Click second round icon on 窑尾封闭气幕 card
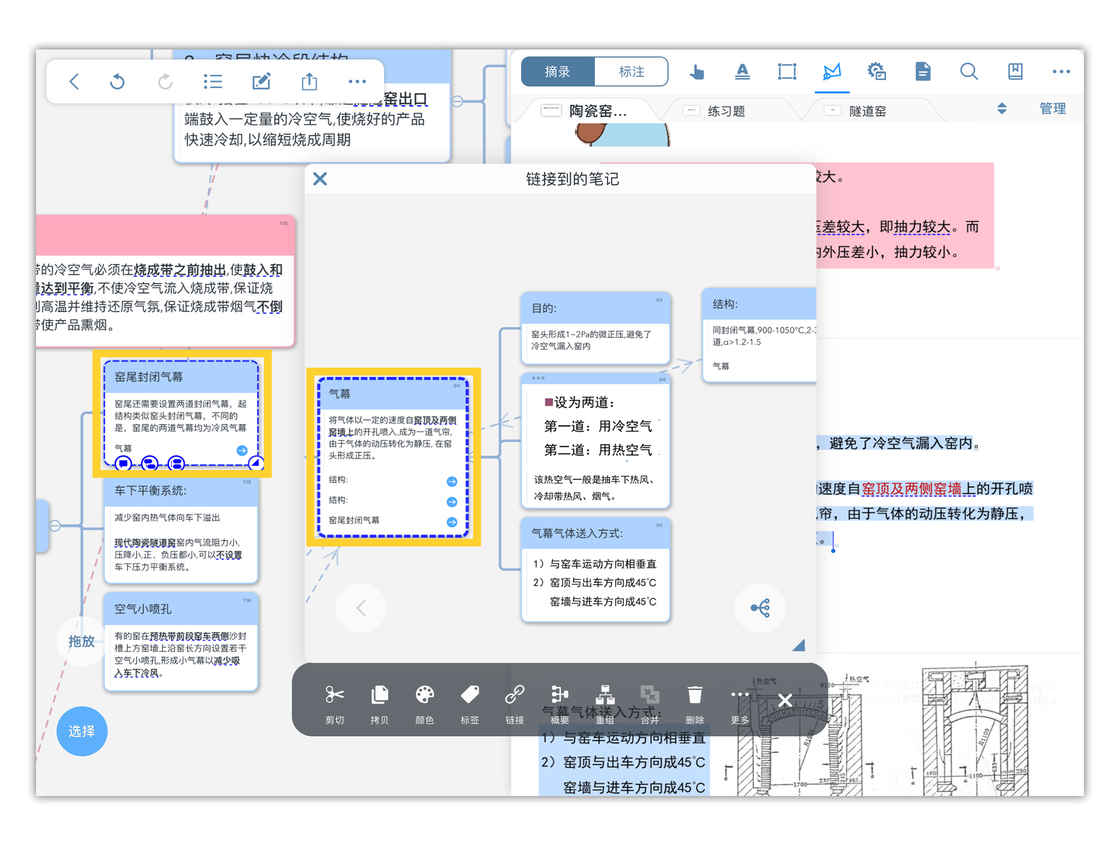 click(149, 464)
